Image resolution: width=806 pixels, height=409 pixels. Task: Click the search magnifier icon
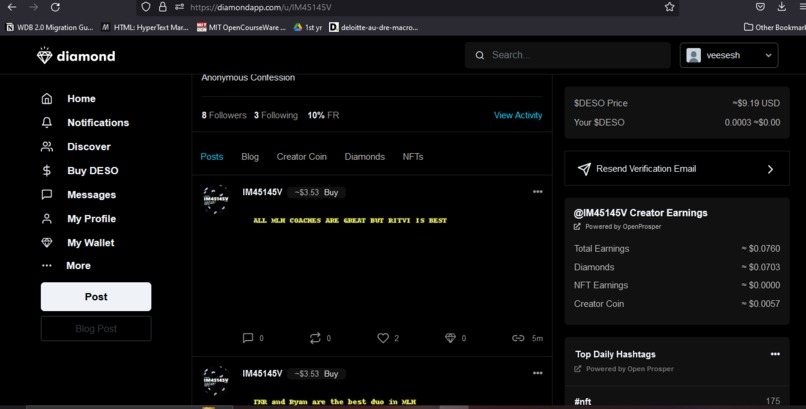coord(480,55)
